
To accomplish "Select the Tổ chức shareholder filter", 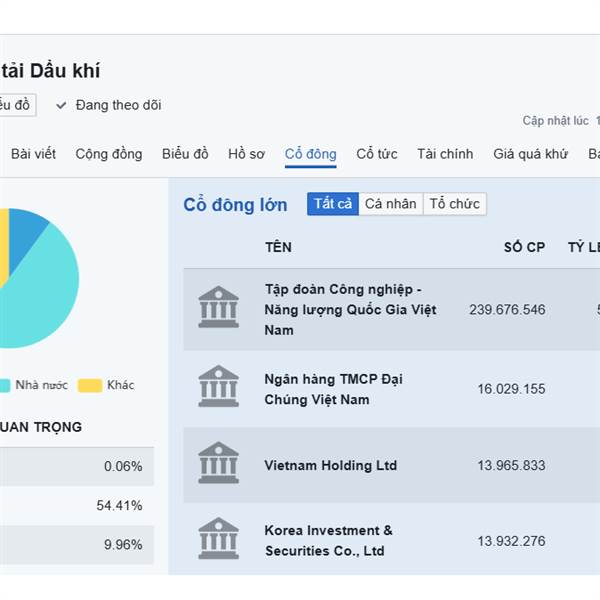I will tap(454, 204).
